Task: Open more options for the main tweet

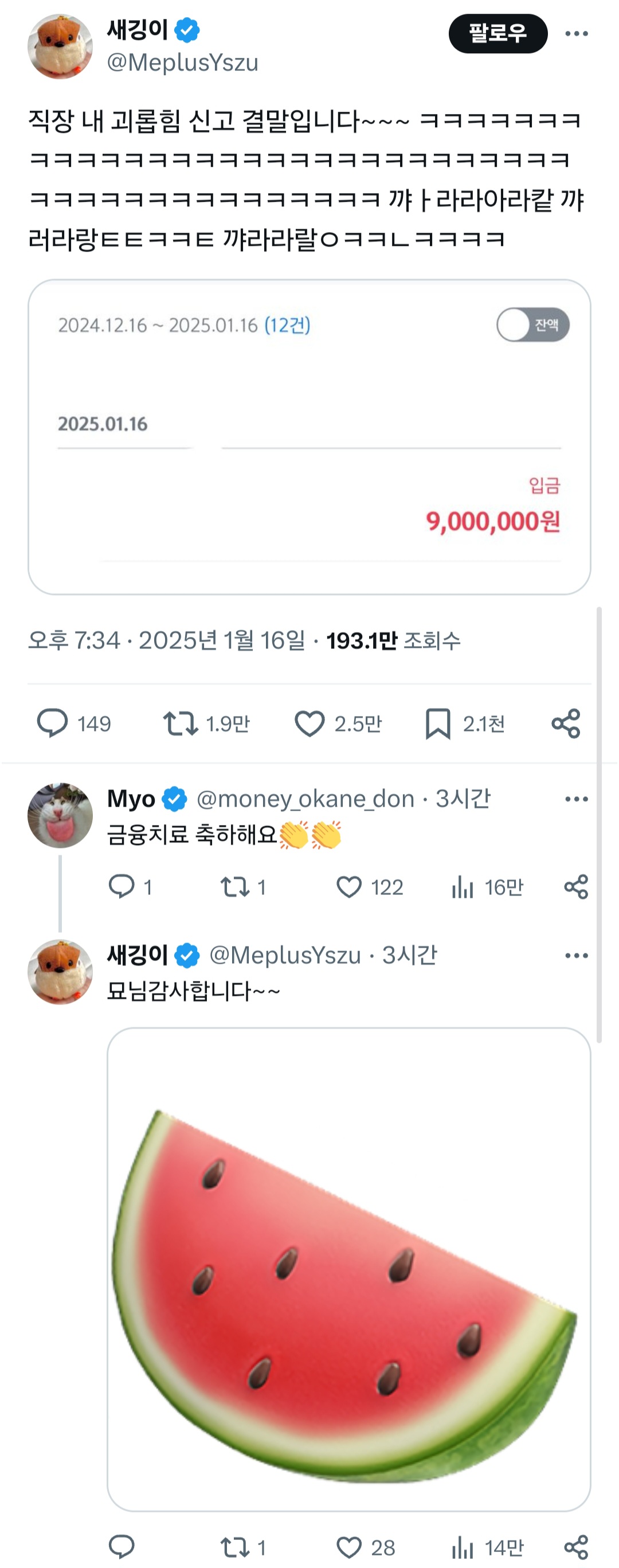Action: (x=576, y=33)
